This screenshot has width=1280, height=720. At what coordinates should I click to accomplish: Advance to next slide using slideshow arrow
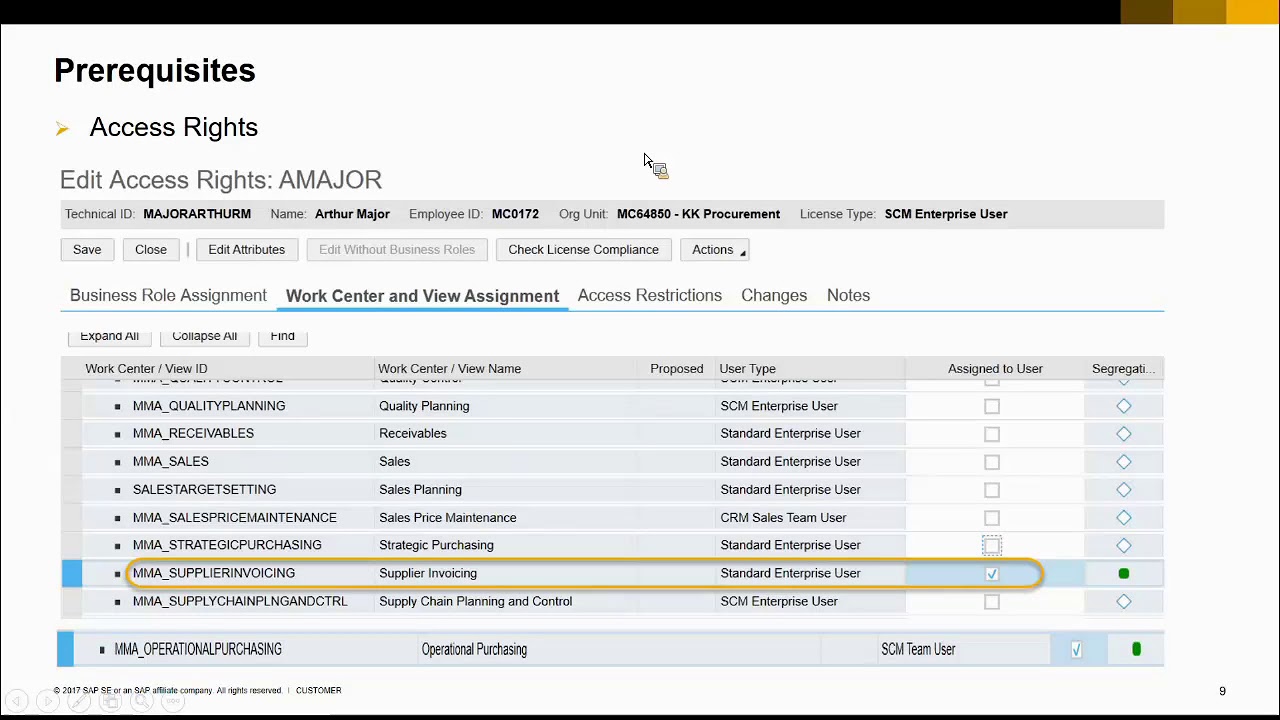click(48, 701)
